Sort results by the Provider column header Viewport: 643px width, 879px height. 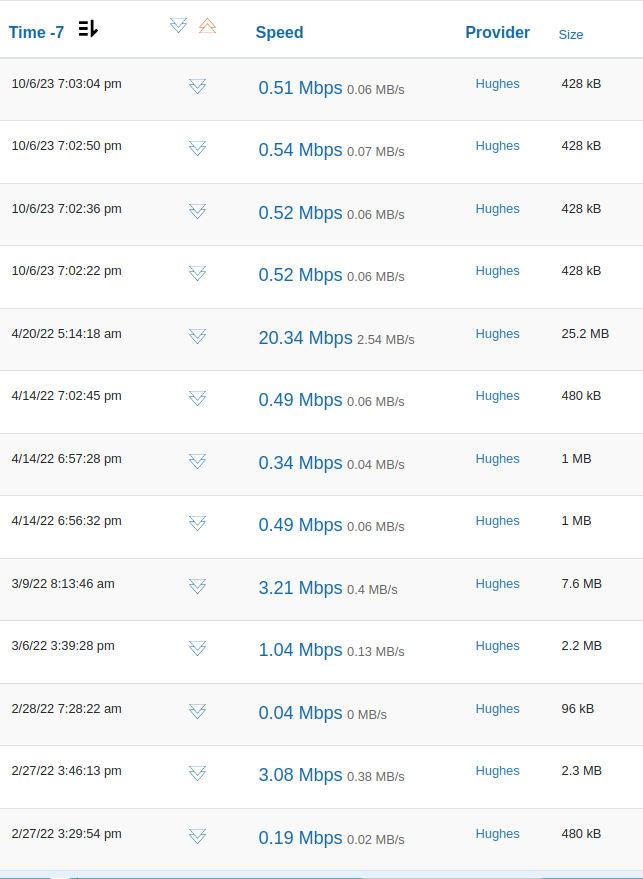[x=497, y=32]
